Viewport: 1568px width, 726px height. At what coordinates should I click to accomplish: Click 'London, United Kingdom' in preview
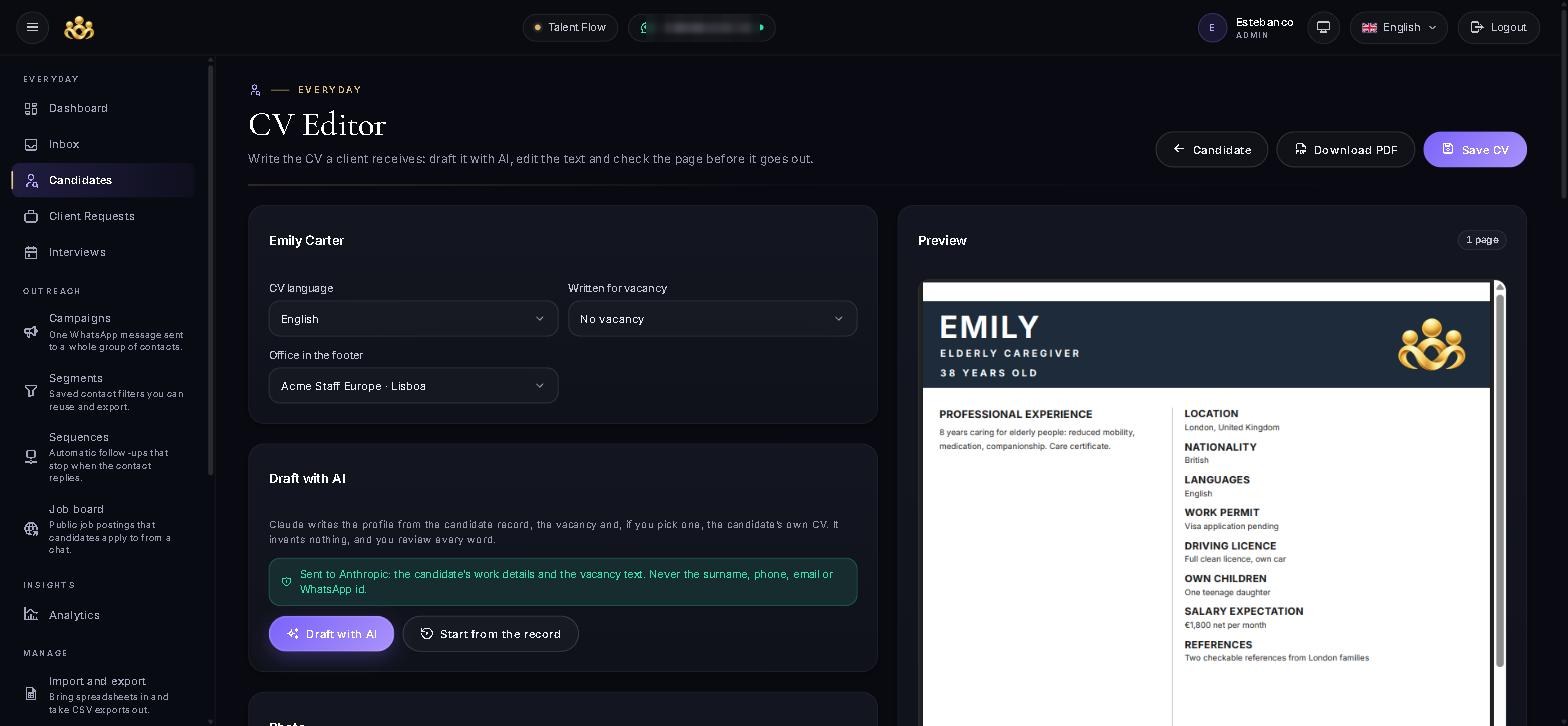1231,427
